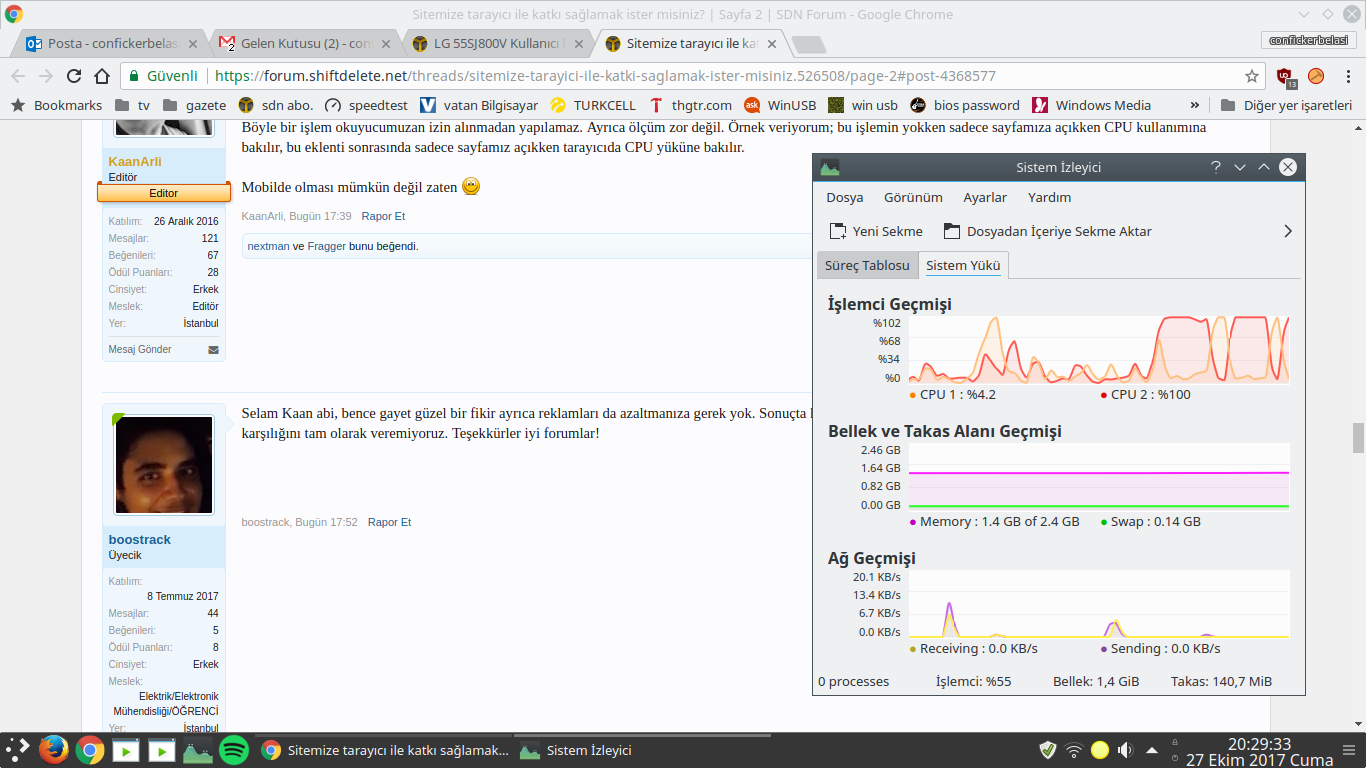
Task: Expand the bookmarks bar overflow chevron
Action: [1194, 105]
